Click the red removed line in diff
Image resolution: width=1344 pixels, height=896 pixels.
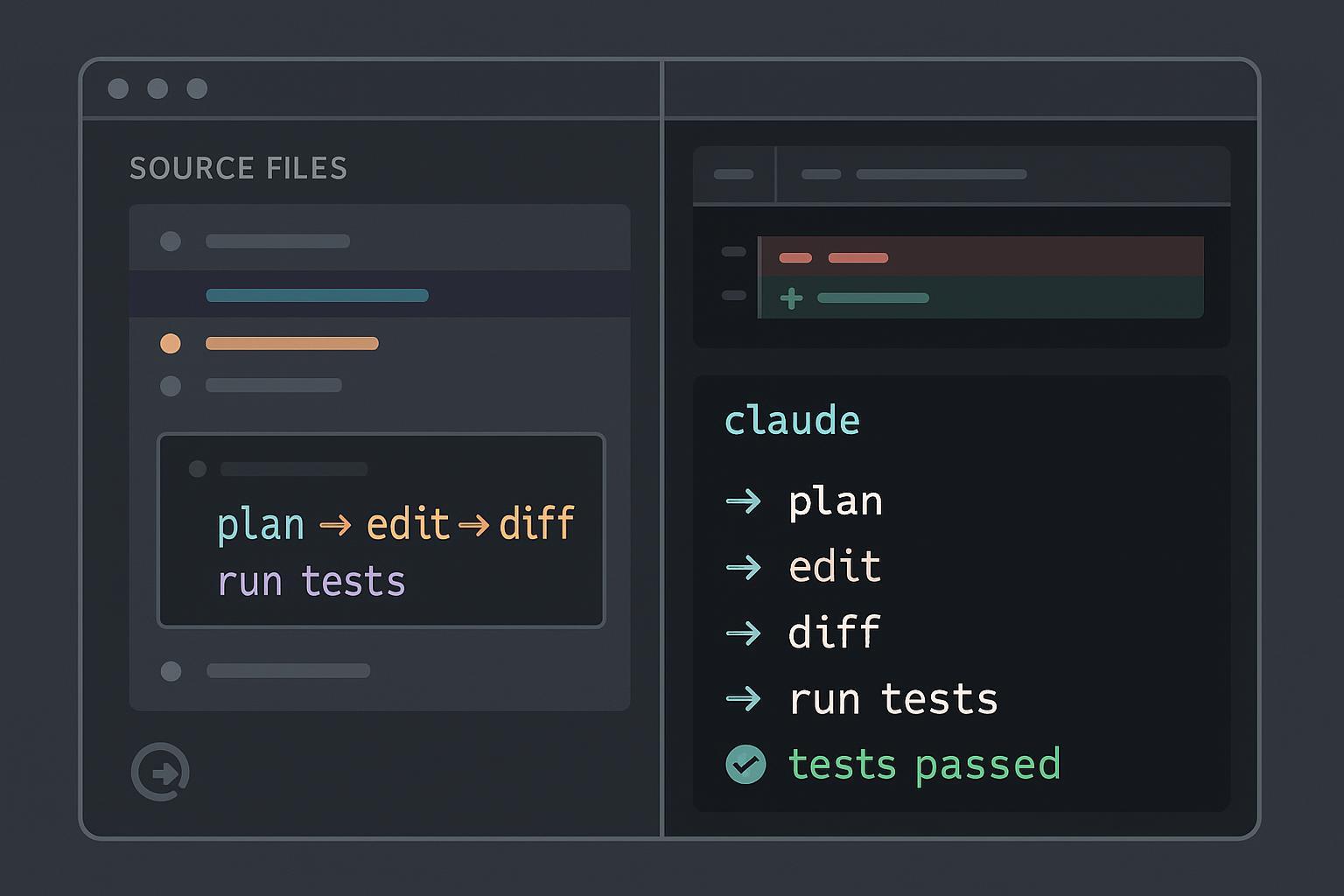(980, 257)
